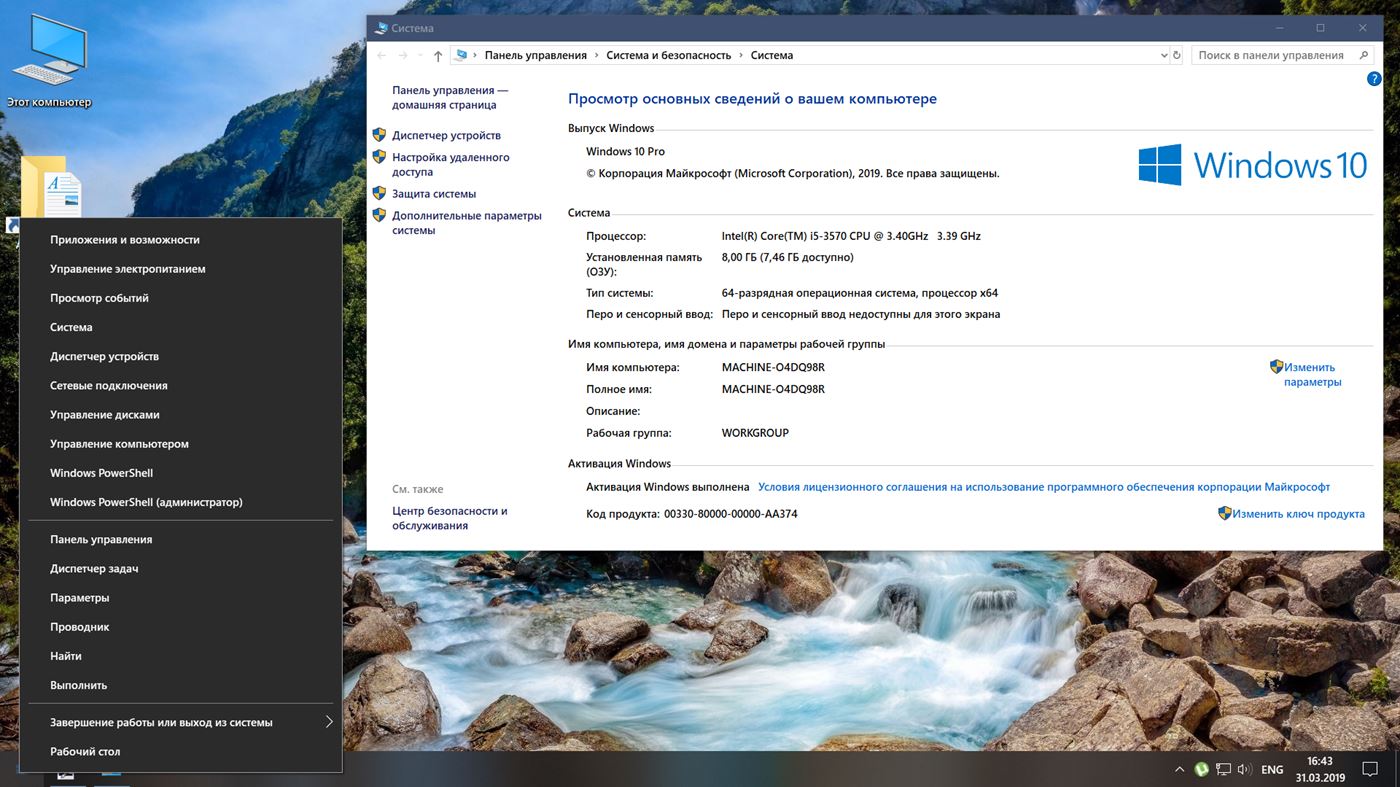
Task: Select the documents folder shortcut on desktop
Action: click(x=52, y=187)
